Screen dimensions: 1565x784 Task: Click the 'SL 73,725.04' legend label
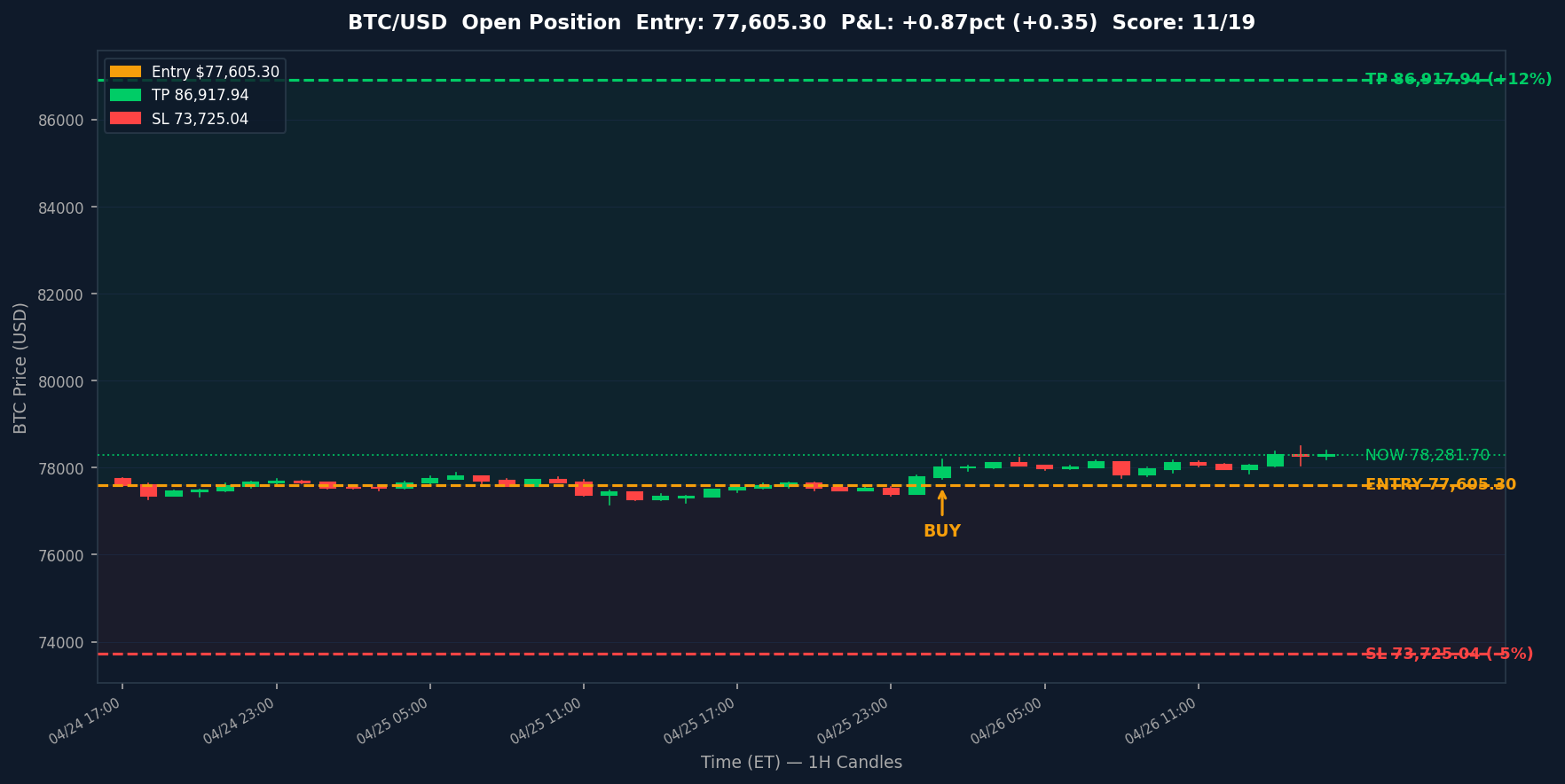(200, 119)
